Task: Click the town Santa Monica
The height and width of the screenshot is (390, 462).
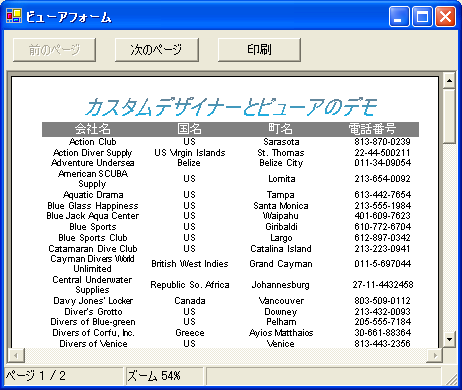Action: (281, 206)
